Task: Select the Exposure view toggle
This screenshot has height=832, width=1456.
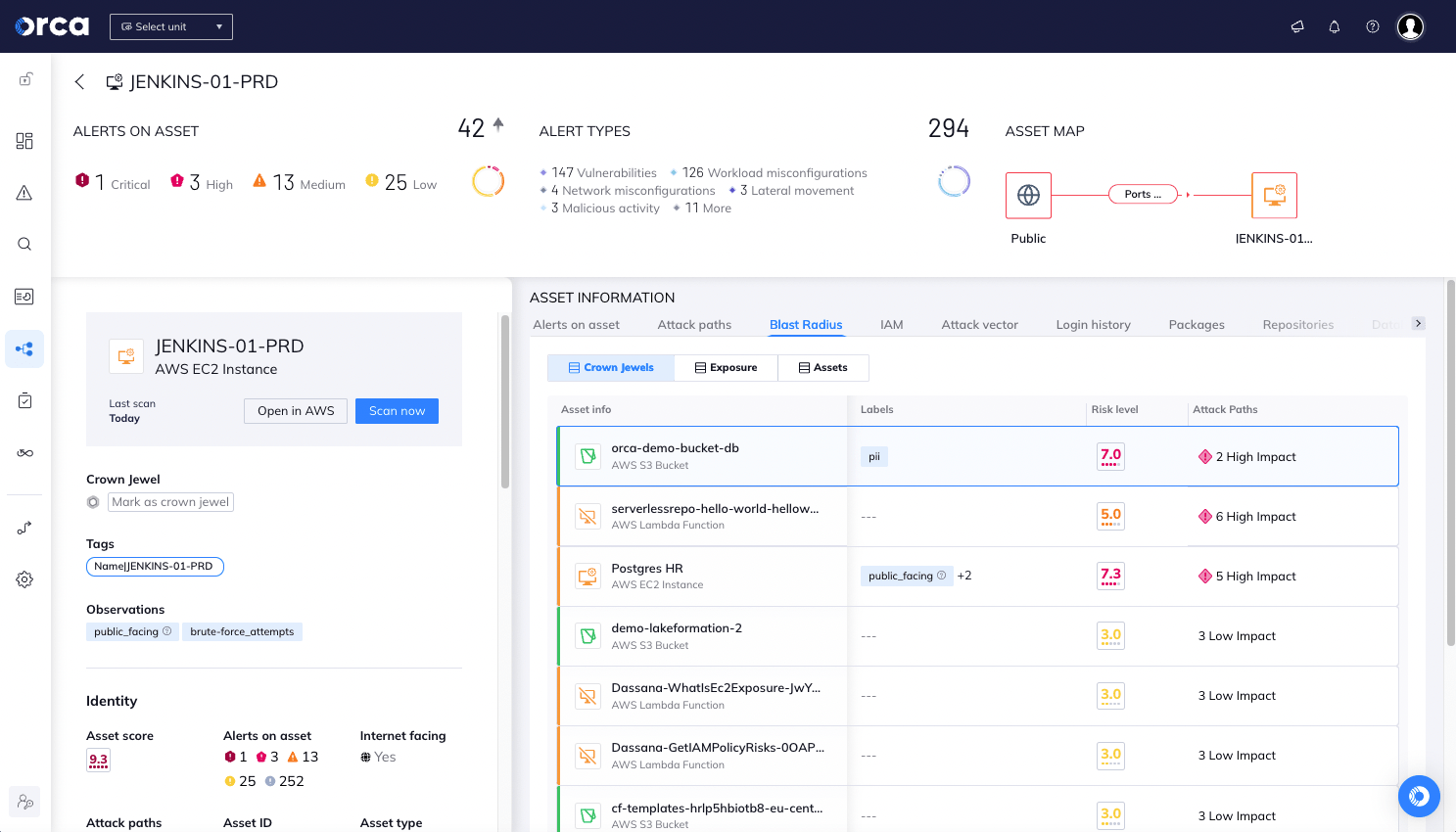Action: point(726,368)
